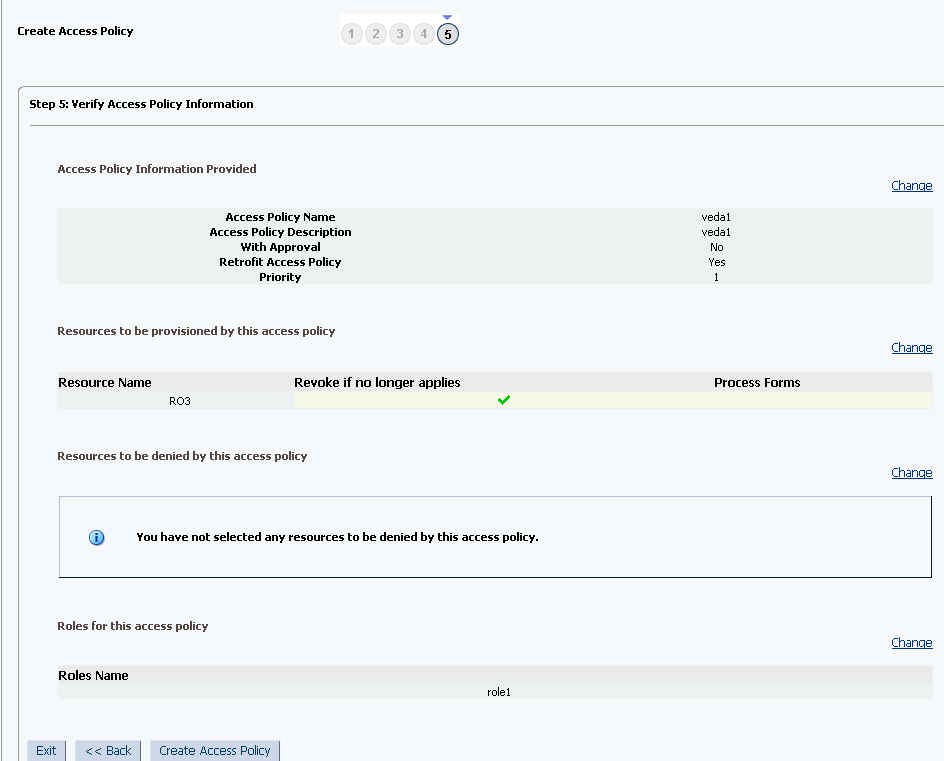This screenshot has height=761, width=944.
Task: Jump to step 3 of the wizard
Action: [399, 33]
